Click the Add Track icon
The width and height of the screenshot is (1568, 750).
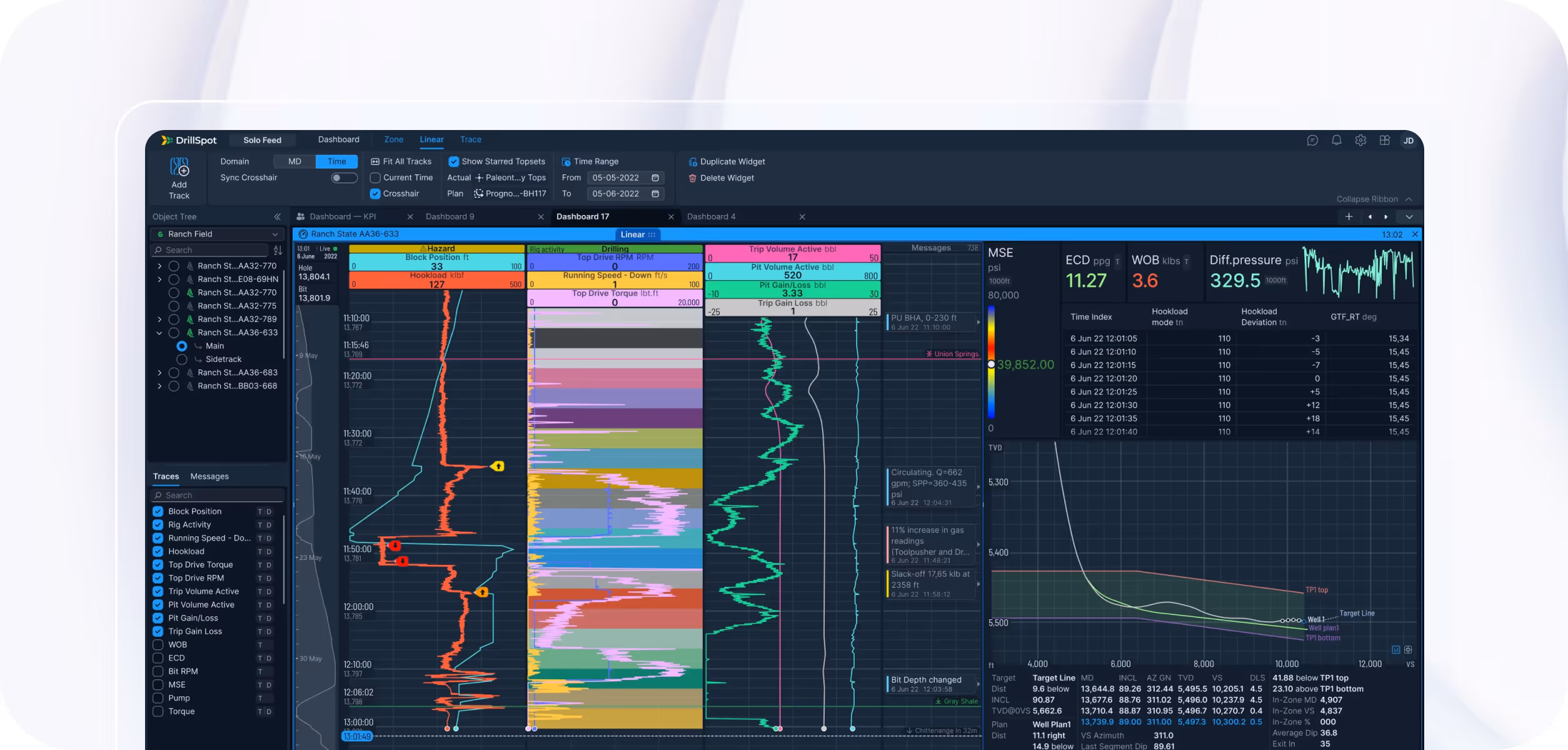tap(179, 167)
